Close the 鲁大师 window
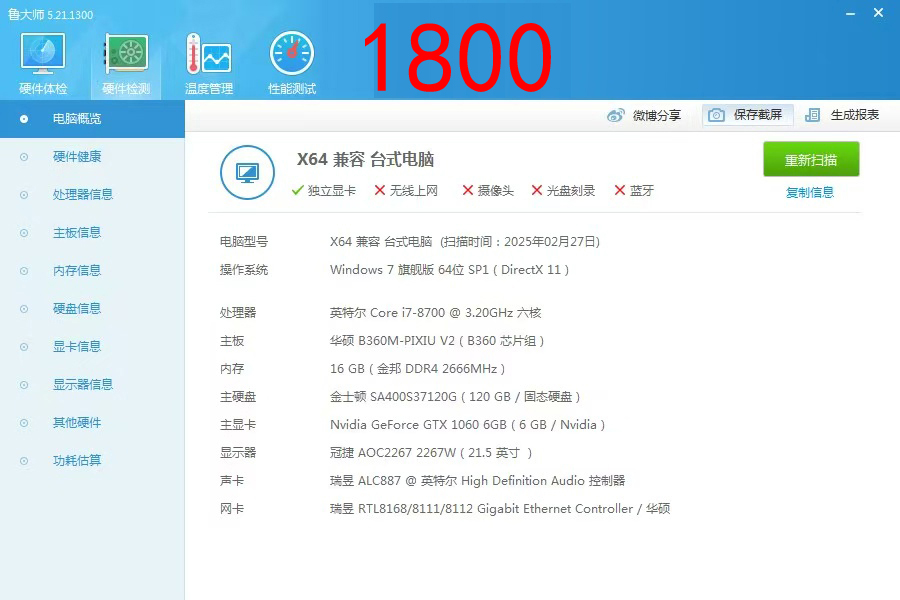The image size is (900, 600). pyautogui.click(x=878, y=13)
